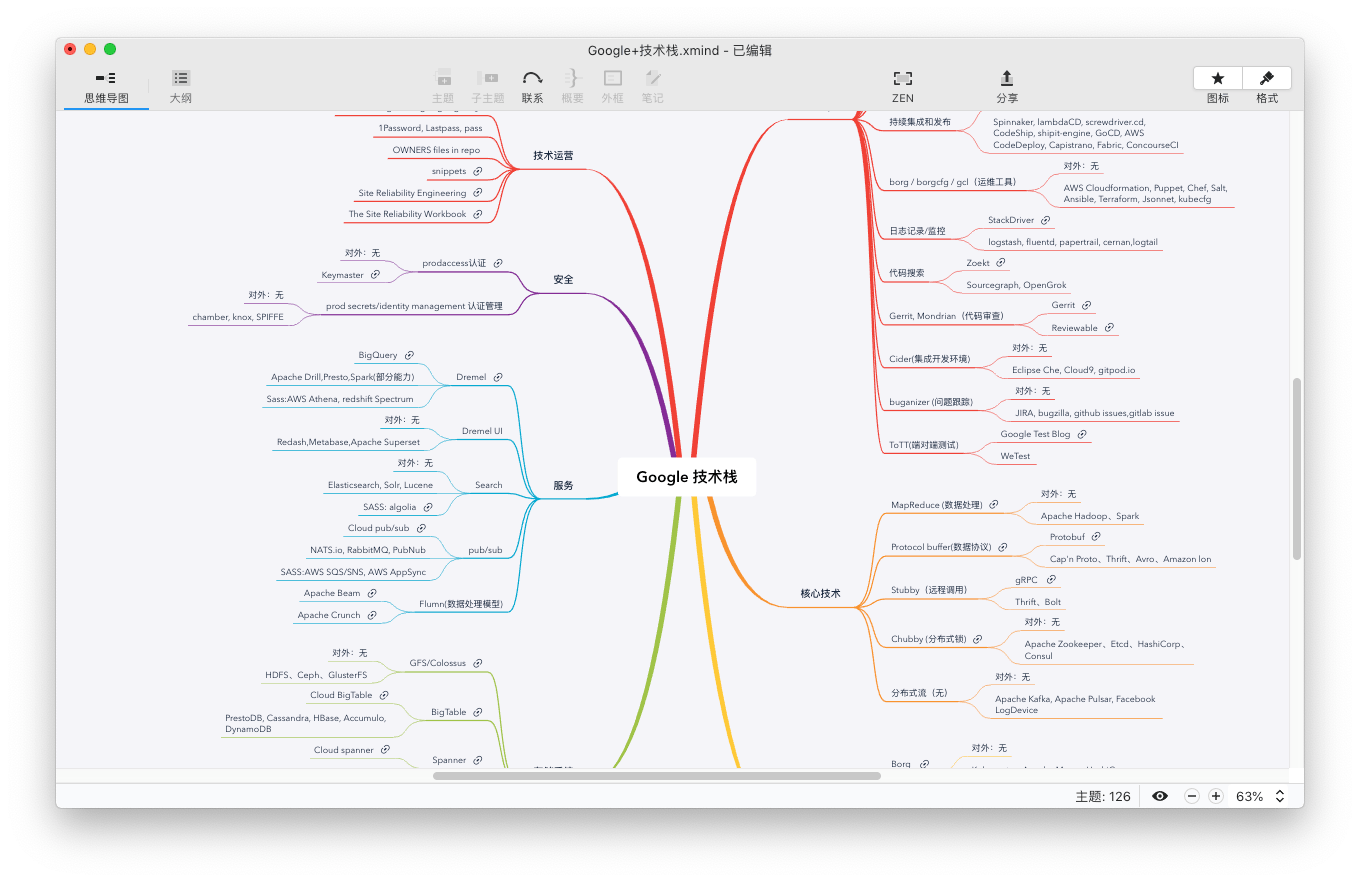
Task: Click the 'Elasticsearch, Solr, Lucene' topic
Action: point(381,485)
